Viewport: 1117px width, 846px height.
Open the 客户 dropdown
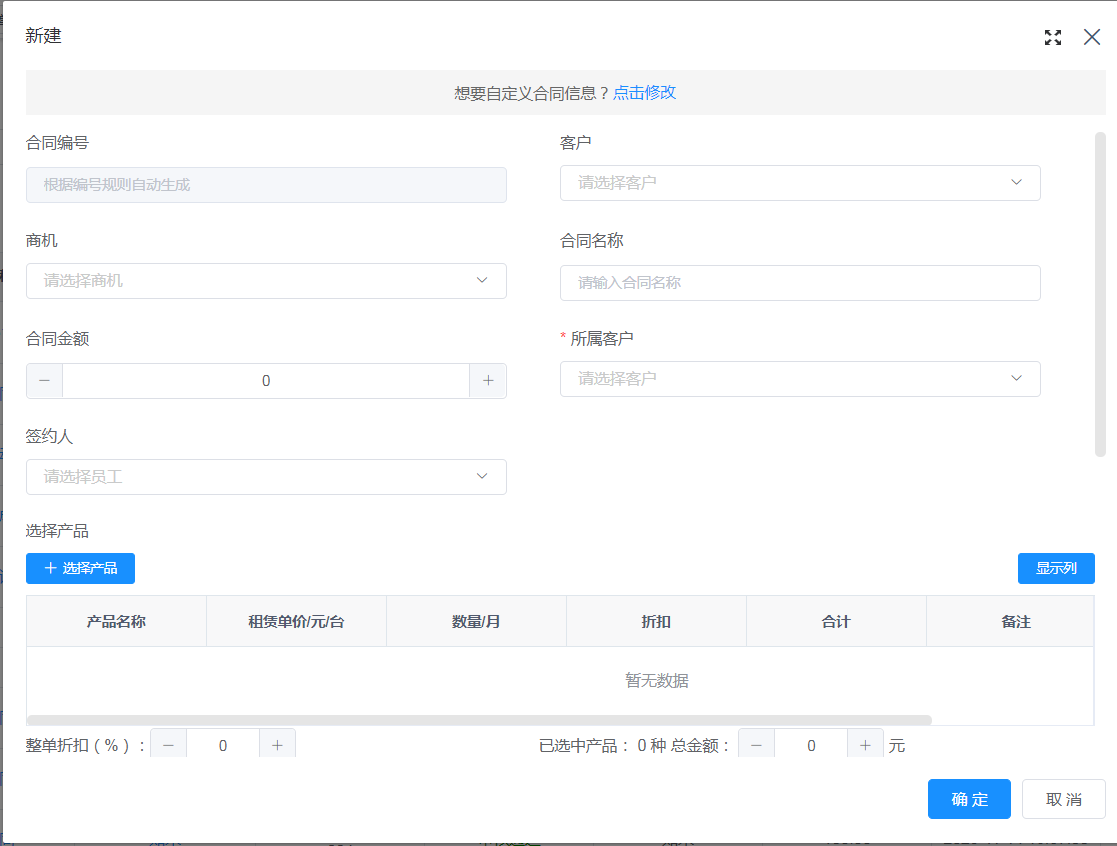tap(800, 183)
